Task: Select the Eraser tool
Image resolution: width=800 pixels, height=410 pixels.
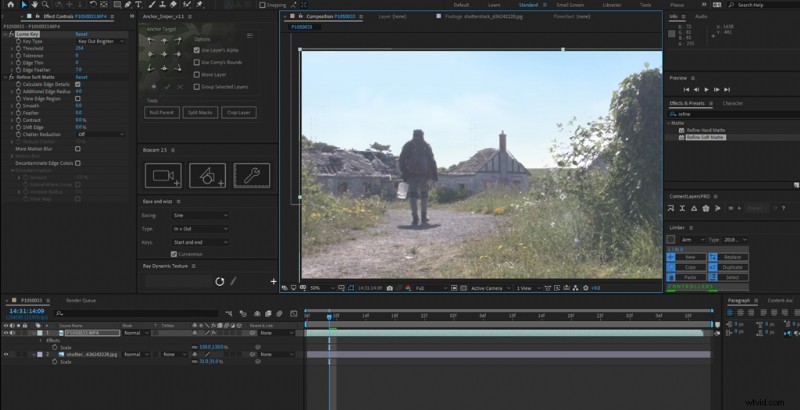Action: [173, 5]
